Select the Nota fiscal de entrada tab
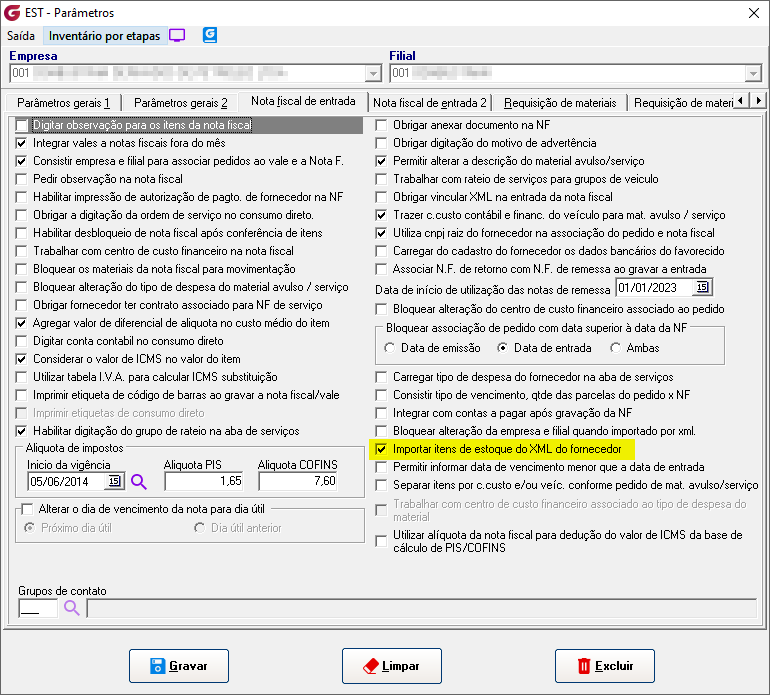The image size is (770, 695). 303,101
